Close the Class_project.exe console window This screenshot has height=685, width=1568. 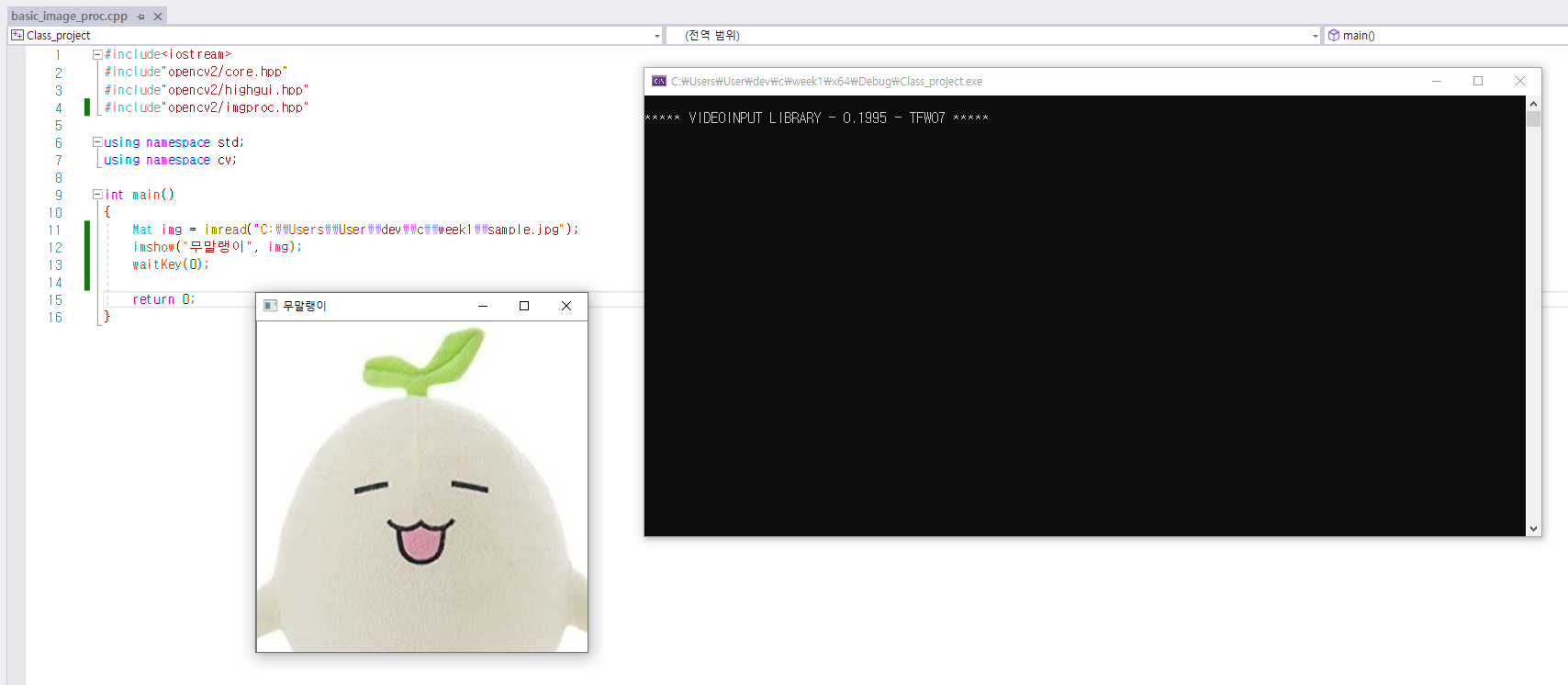pyautogui.click(x=1520, y=81)
